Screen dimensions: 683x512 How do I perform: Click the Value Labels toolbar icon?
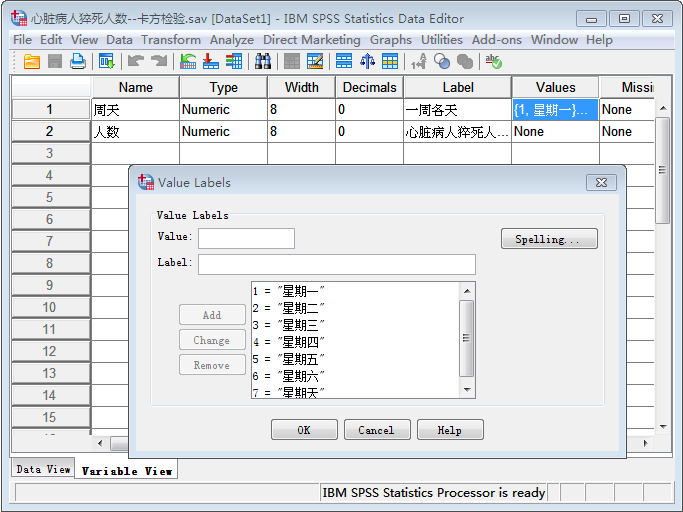click(419, 62)
